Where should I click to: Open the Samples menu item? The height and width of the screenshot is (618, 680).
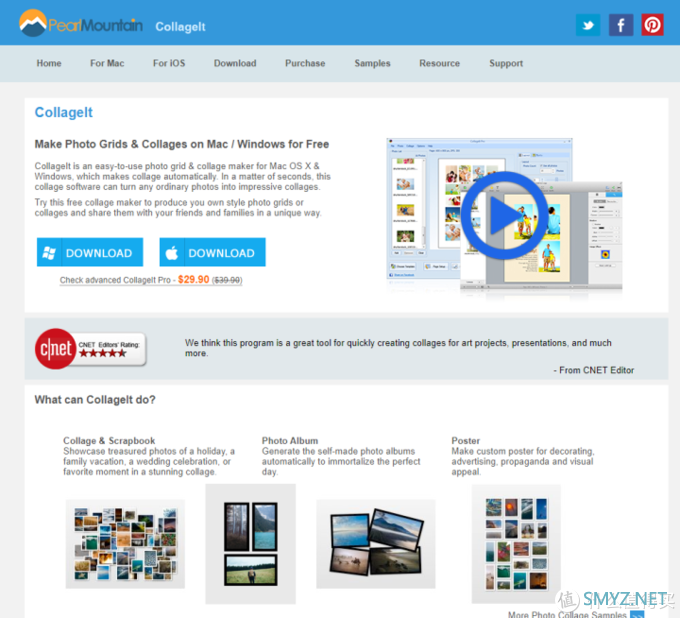373,63
